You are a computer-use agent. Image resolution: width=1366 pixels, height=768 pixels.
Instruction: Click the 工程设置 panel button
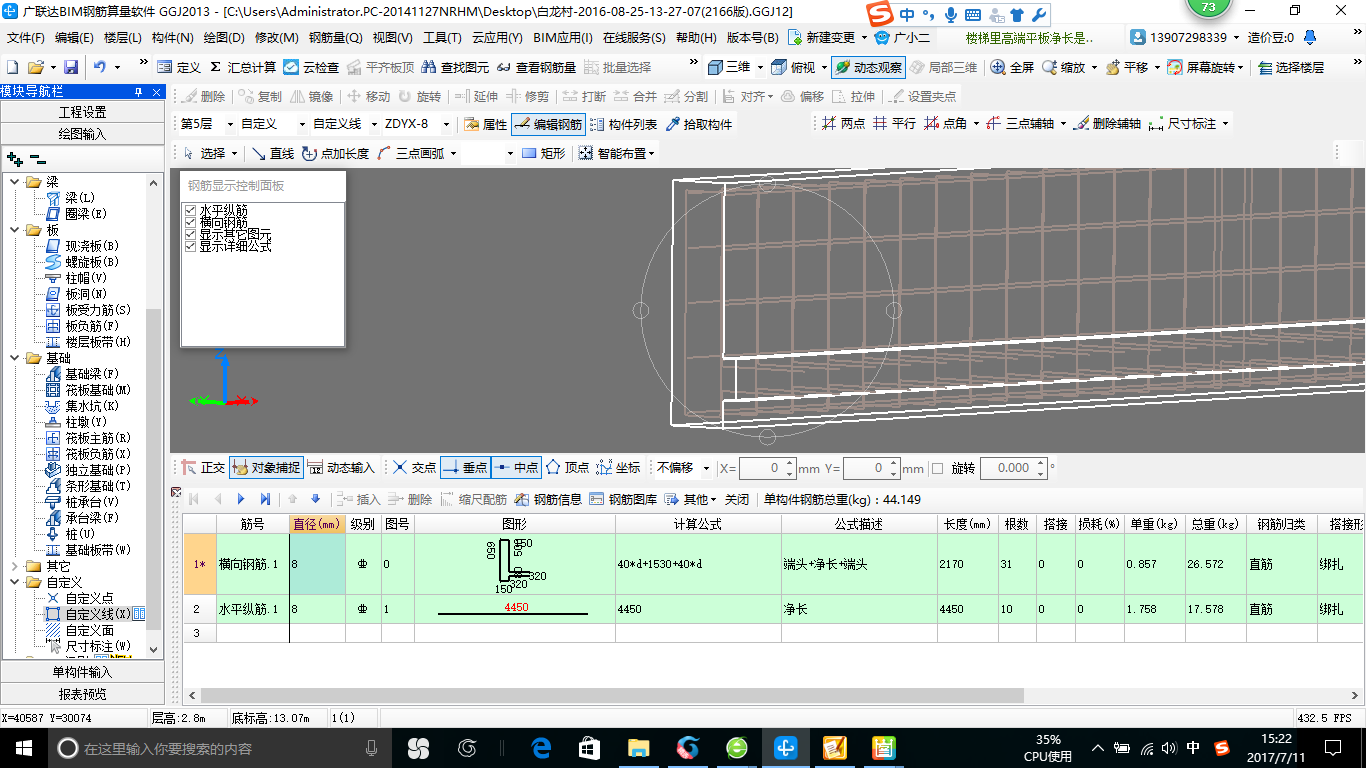point(82,112)
